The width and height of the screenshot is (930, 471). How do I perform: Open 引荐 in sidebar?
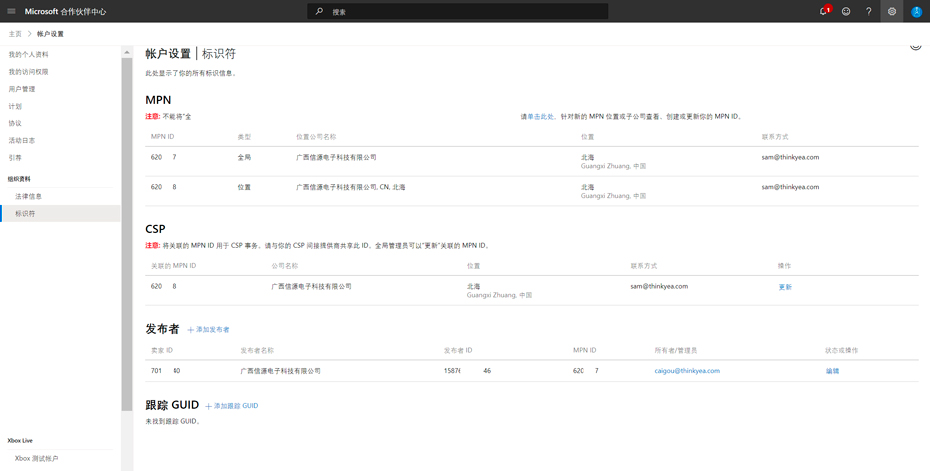click(15, 158)
